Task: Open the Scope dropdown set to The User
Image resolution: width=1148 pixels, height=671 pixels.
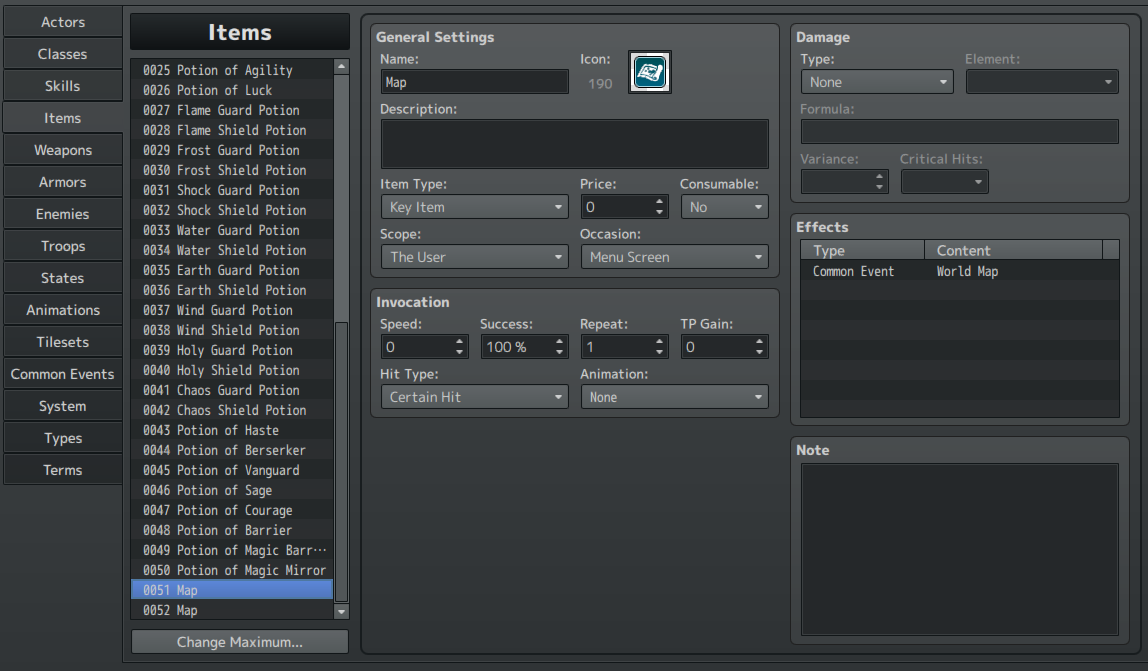Action: pos(474,257)
